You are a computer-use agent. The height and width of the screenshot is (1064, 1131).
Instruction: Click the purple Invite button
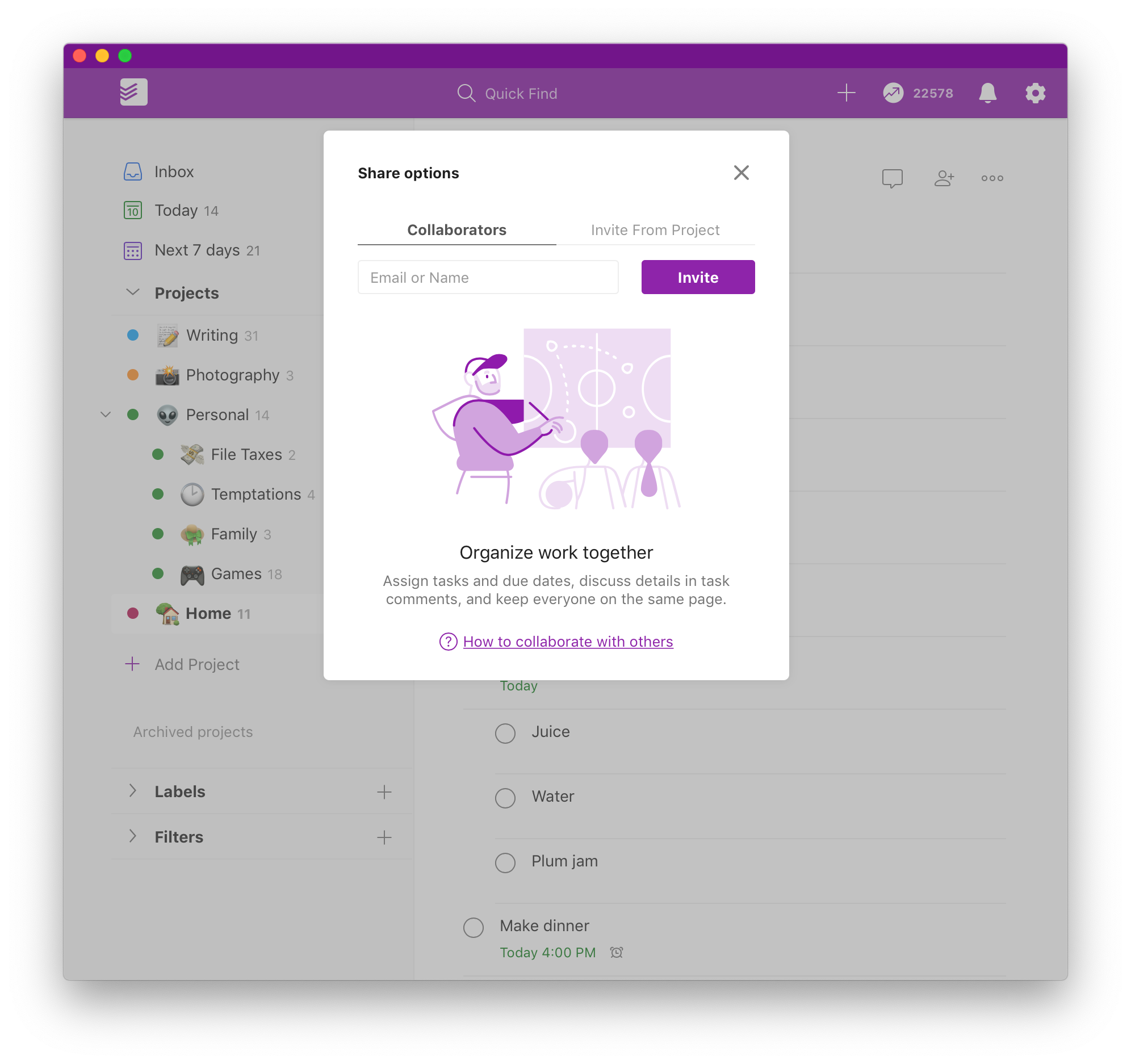pyautogui.click(x=698, y=278)
